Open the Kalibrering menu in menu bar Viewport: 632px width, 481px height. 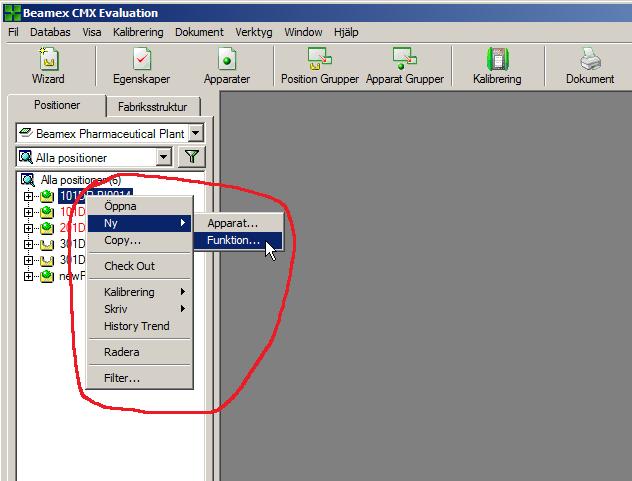click(138, 32)
